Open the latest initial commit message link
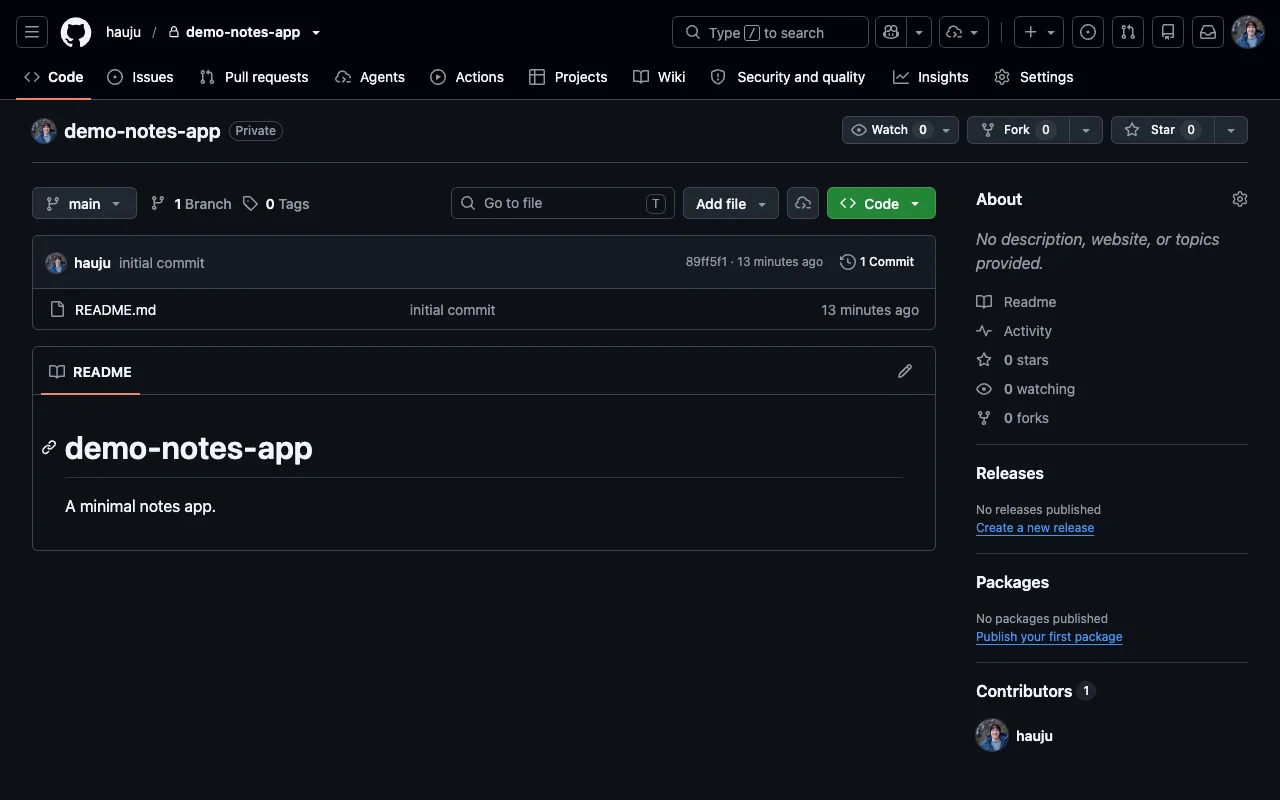Image resolution: width=1280 pixels, height=800 pixels. [x=162, y=263]
